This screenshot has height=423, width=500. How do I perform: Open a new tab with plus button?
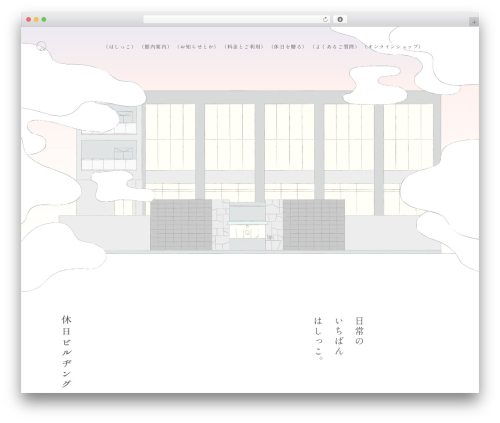[x=474, y=22]
